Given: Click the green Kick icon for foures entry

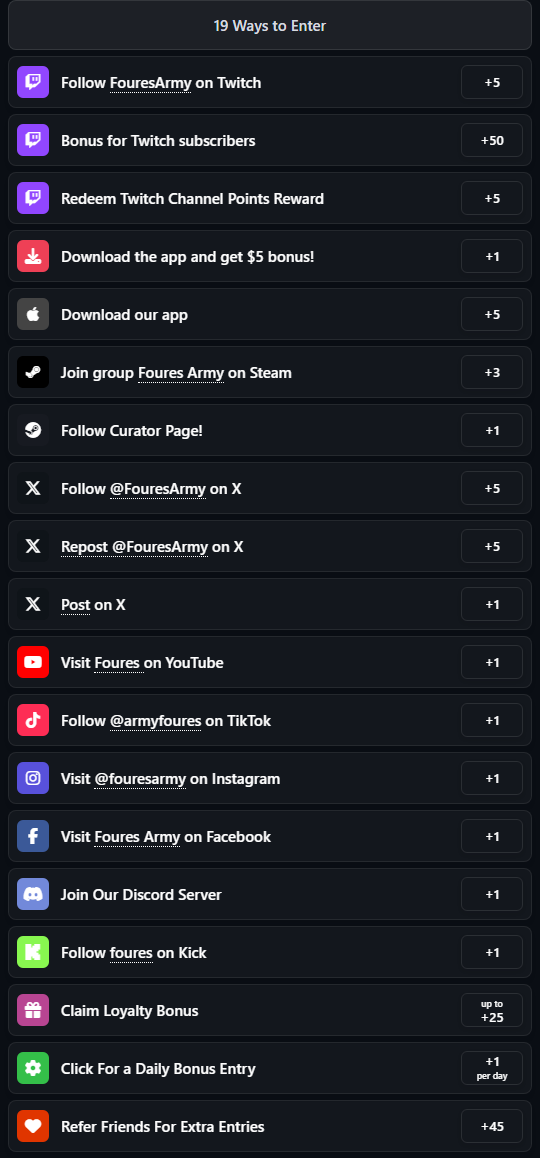Looking at the screenshot, I should click(x=33, y=952).
